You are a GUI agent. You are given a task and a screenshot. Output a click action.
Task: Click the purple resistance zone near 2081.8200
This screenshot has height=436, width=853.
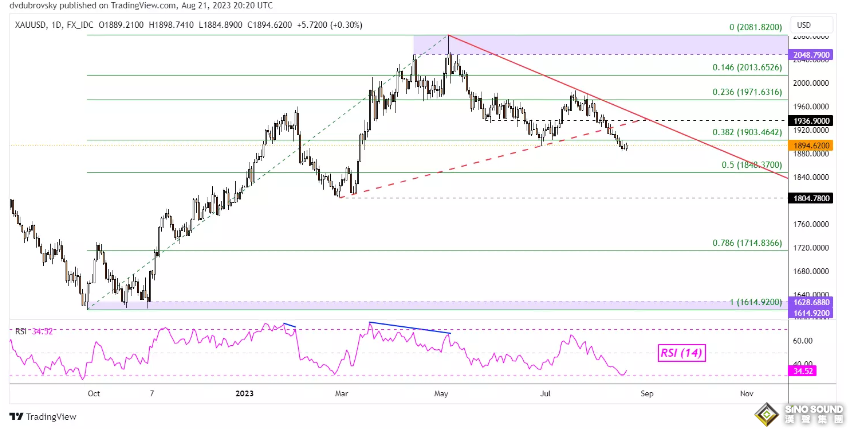pyautogui.click(x=600, y=44)
